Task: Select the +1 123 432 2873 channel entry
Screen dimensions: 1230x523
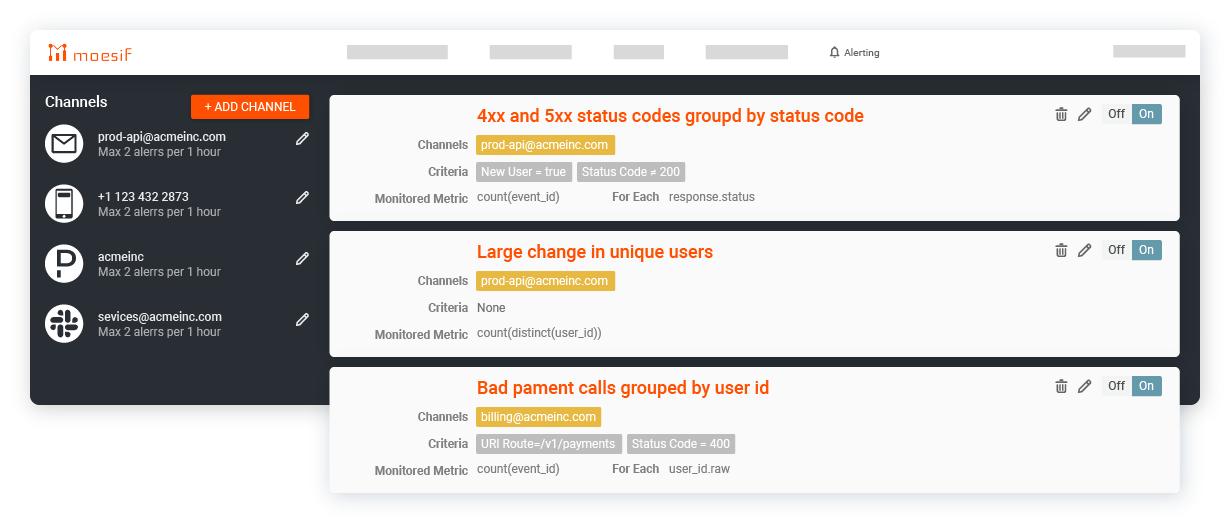Action: click(143, 197)
